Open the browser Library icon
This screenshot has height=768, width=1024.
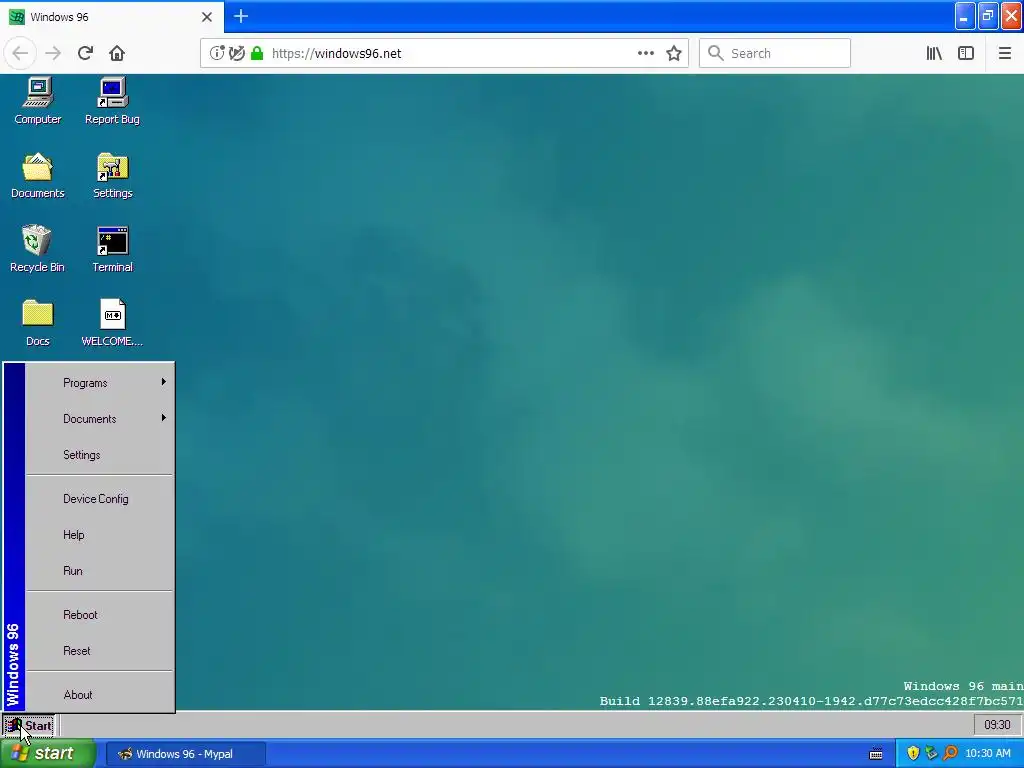coord(934,53)
